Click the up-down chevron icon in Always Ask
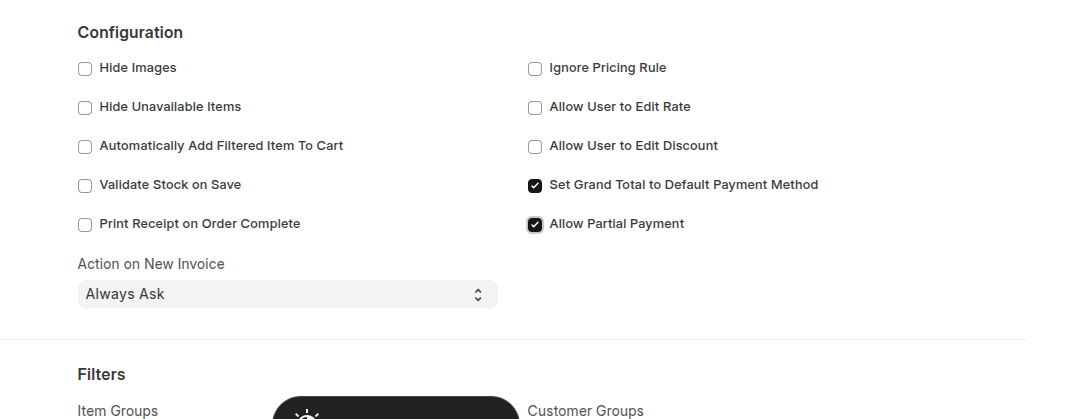Screen dimensions: 1067x419 coord(478,294)
